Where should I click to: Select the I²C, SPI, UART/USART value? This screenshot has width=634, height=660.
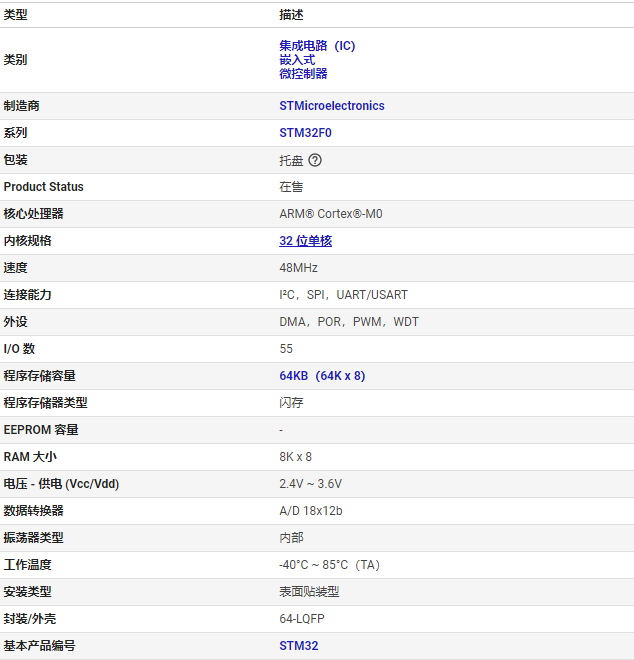pyautogui.click(x=344, y=295)
